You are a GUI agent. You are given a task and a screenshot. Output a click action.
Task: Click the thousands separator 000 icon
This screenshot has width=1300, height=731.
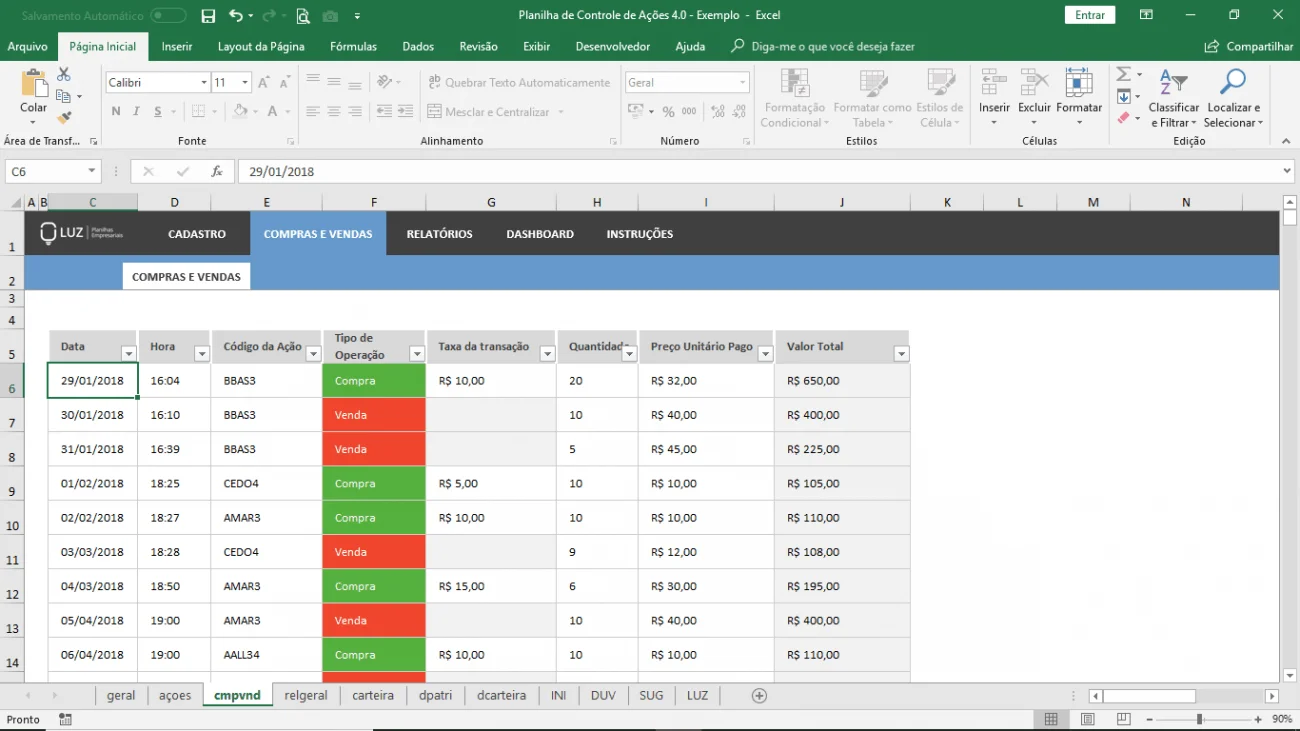point(689,112)
